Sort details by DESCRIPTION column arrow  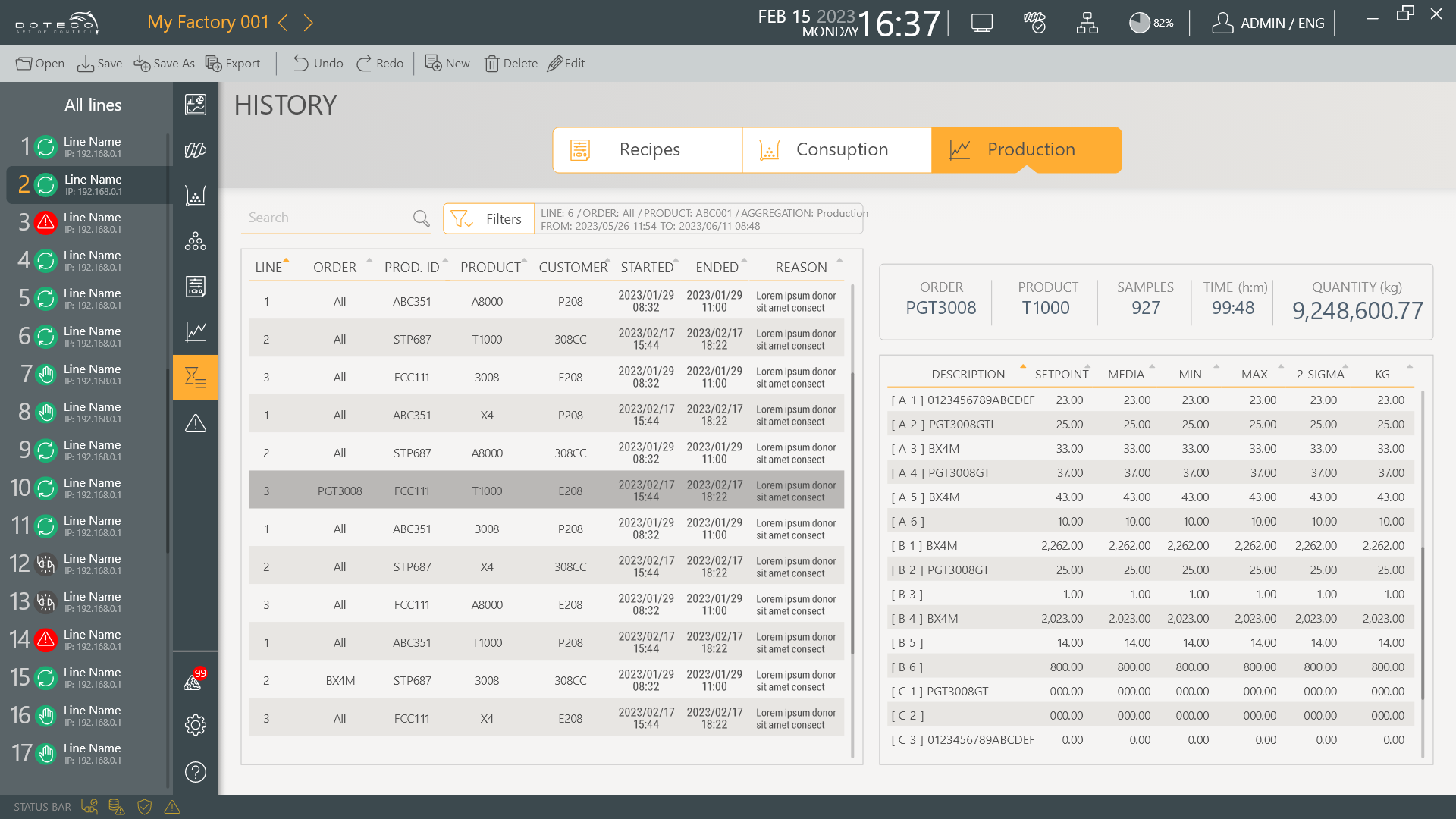(1022, 366)
